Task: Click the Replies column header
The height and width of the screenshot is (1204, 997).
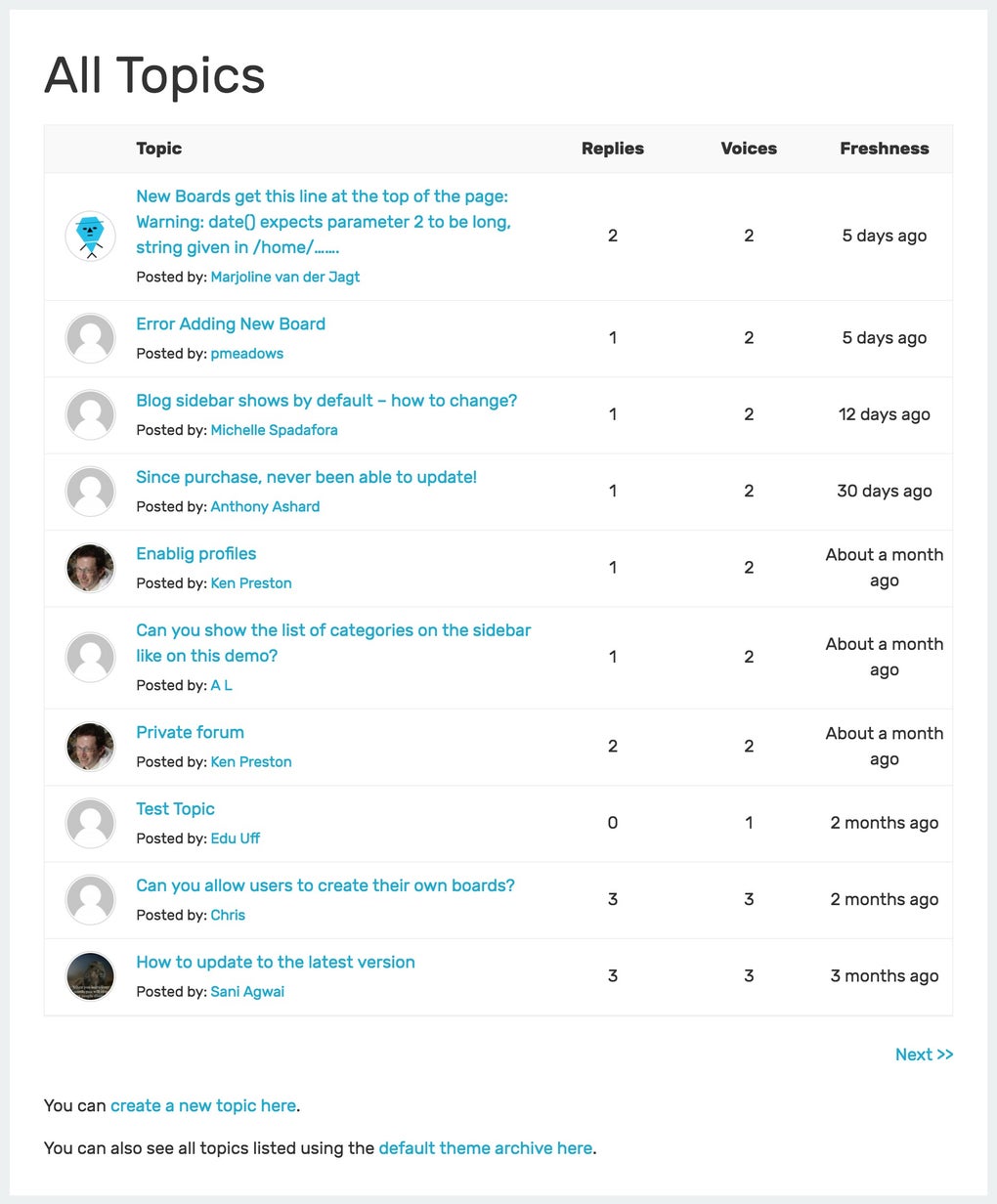Action: [612, 149]
